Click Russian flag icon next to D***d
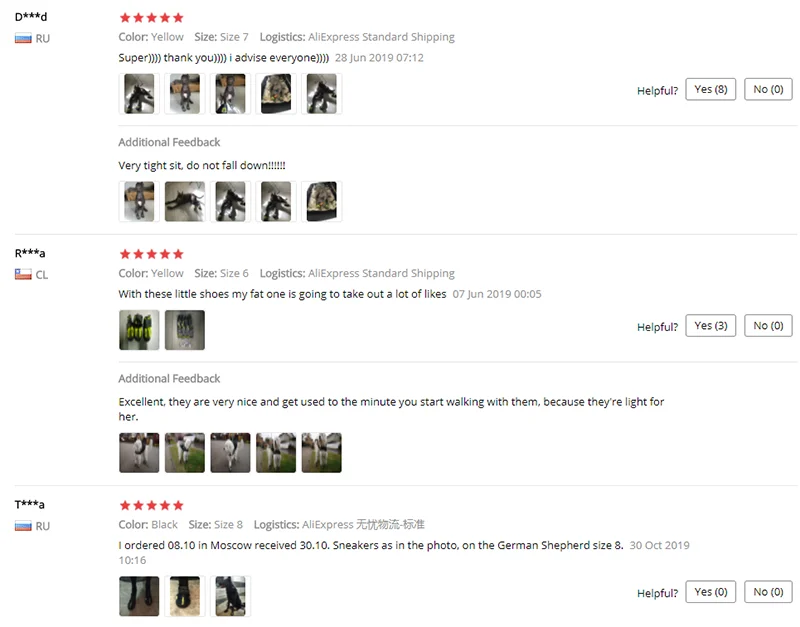800x627 pixels. pyautogui.click(x=23, y=38)
